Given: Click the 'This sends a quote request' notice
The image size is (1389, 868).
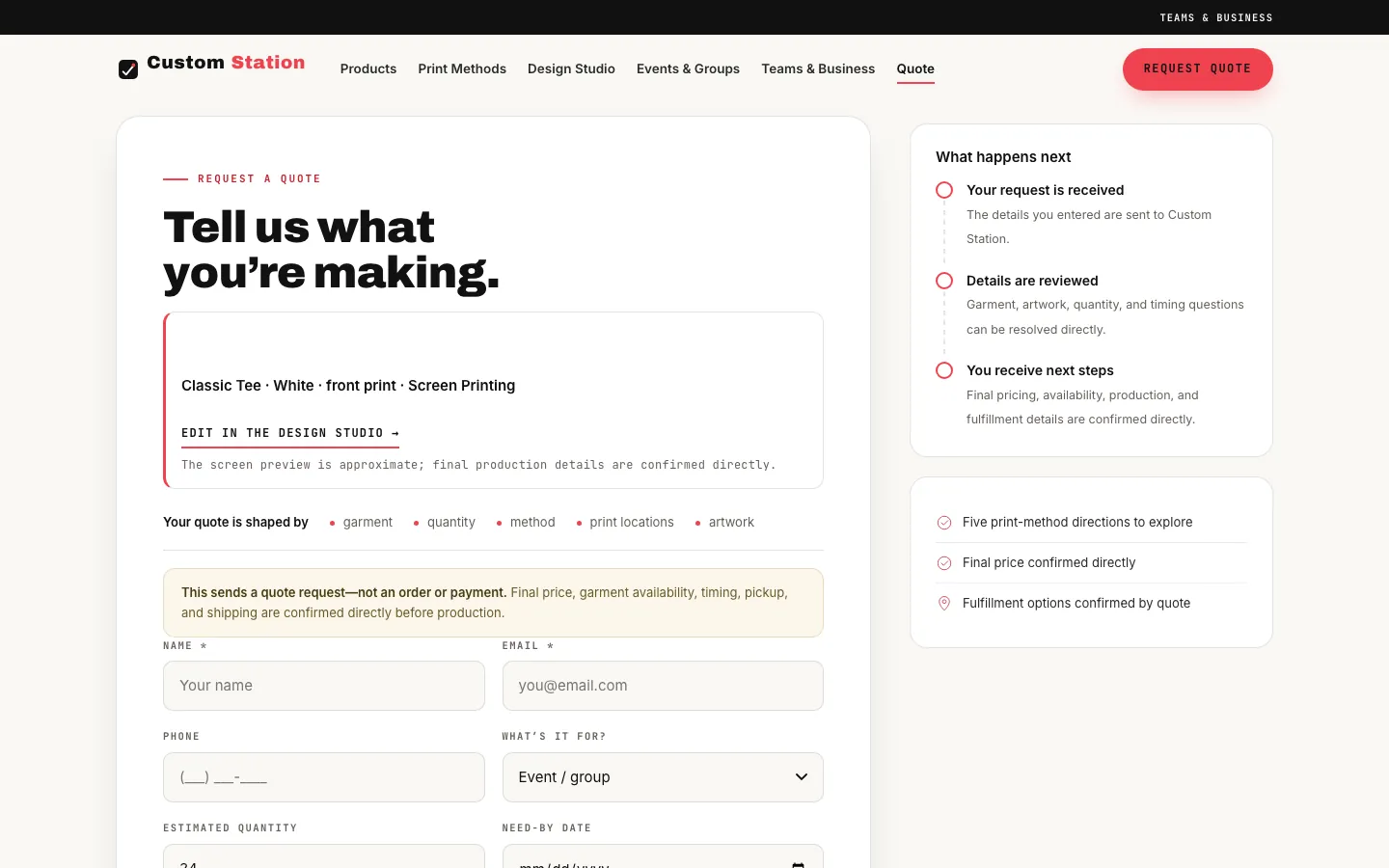Looking at the screenshot, I should click(493, 603).
